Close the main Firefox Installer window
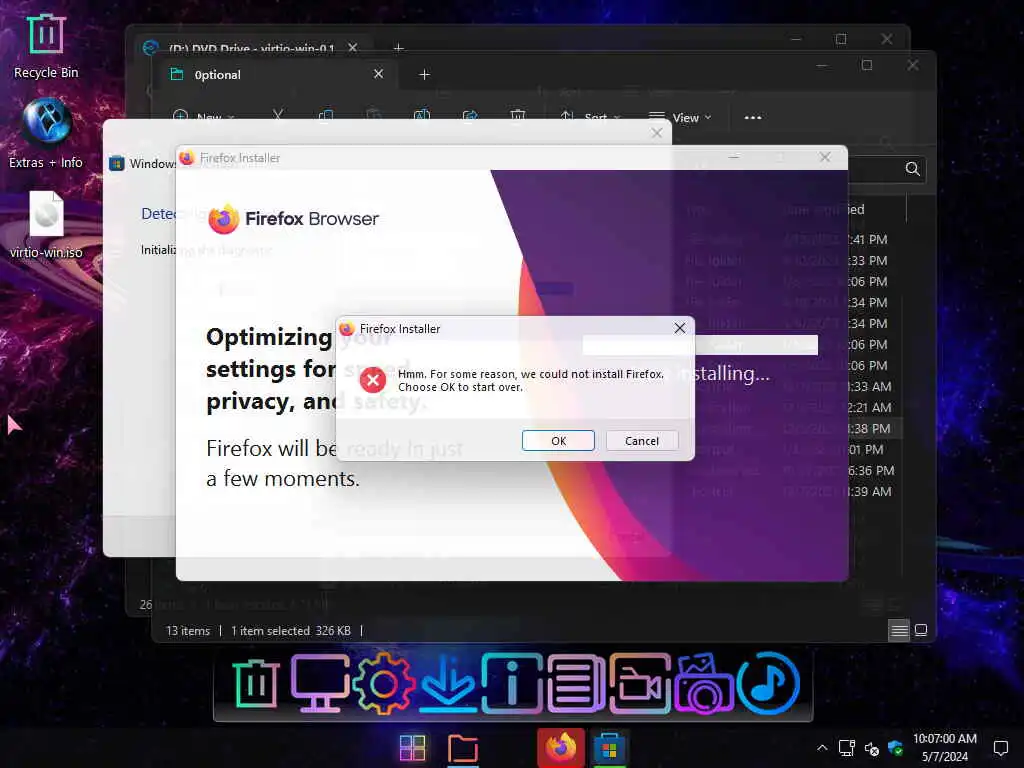 (825, 157)
